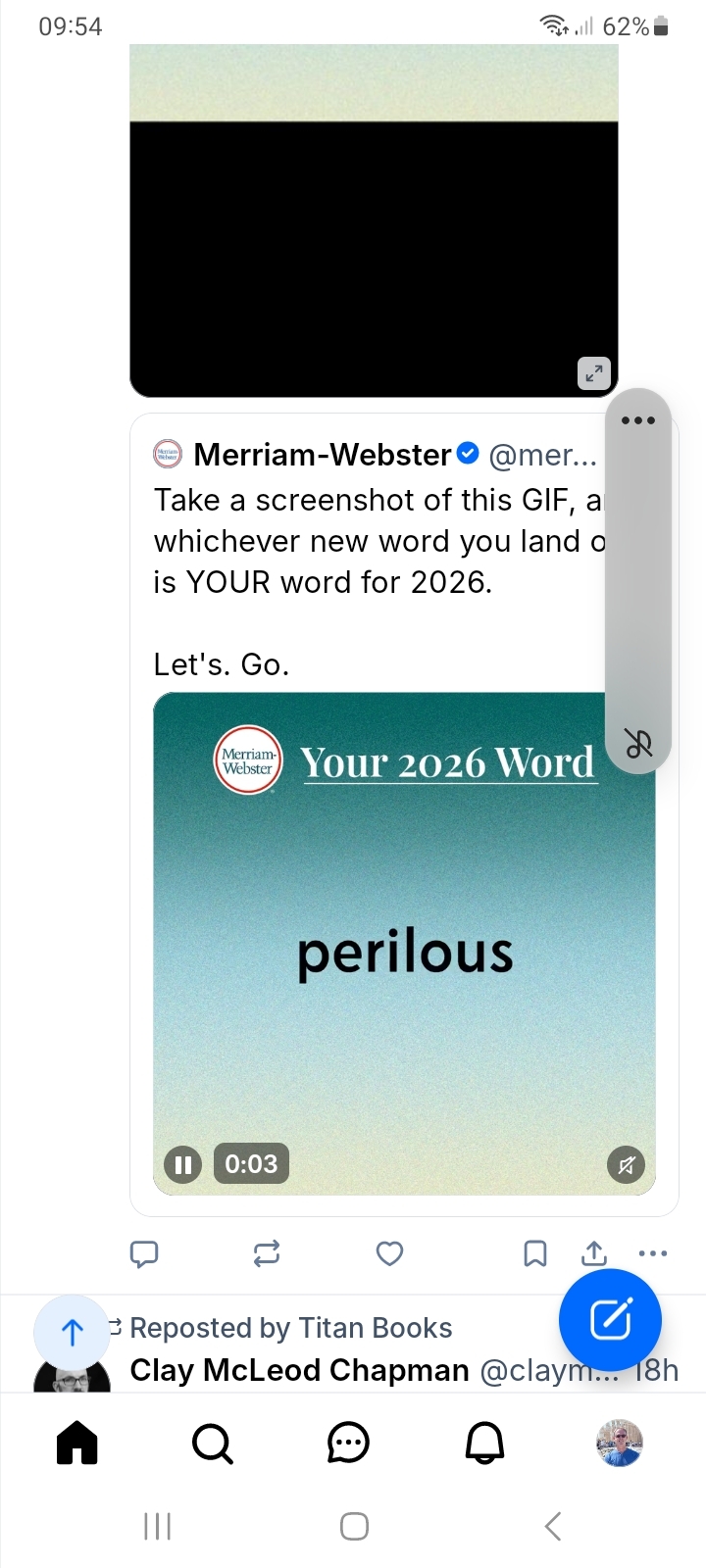Open the Search tab
This screenshot has height=1568, width=706.
[x=212, y=1443]
